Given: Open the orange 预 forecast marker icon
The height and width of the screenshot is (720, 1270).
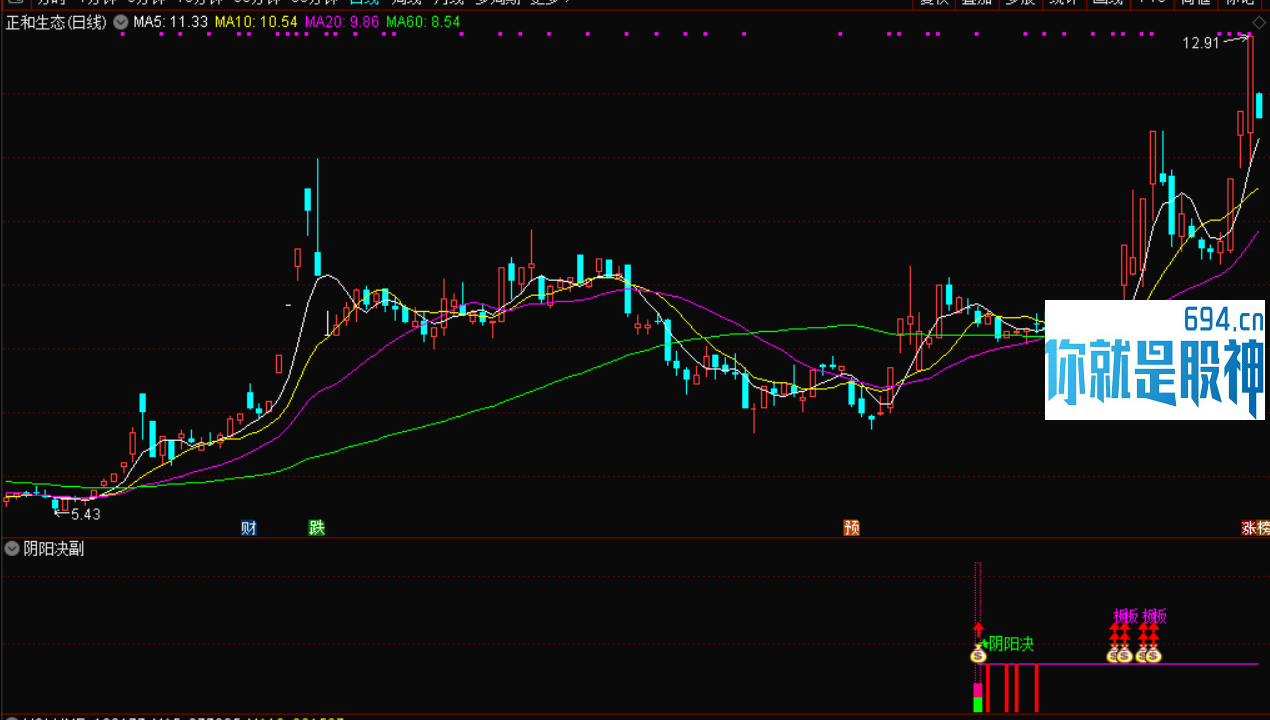Looking at the screenshot, I should pos(852,528).
